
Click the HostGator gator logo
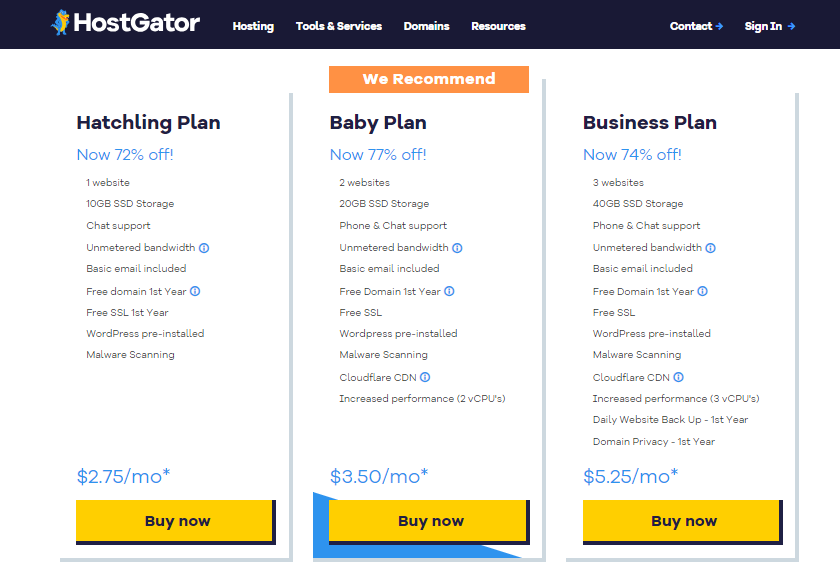(125, 23)
